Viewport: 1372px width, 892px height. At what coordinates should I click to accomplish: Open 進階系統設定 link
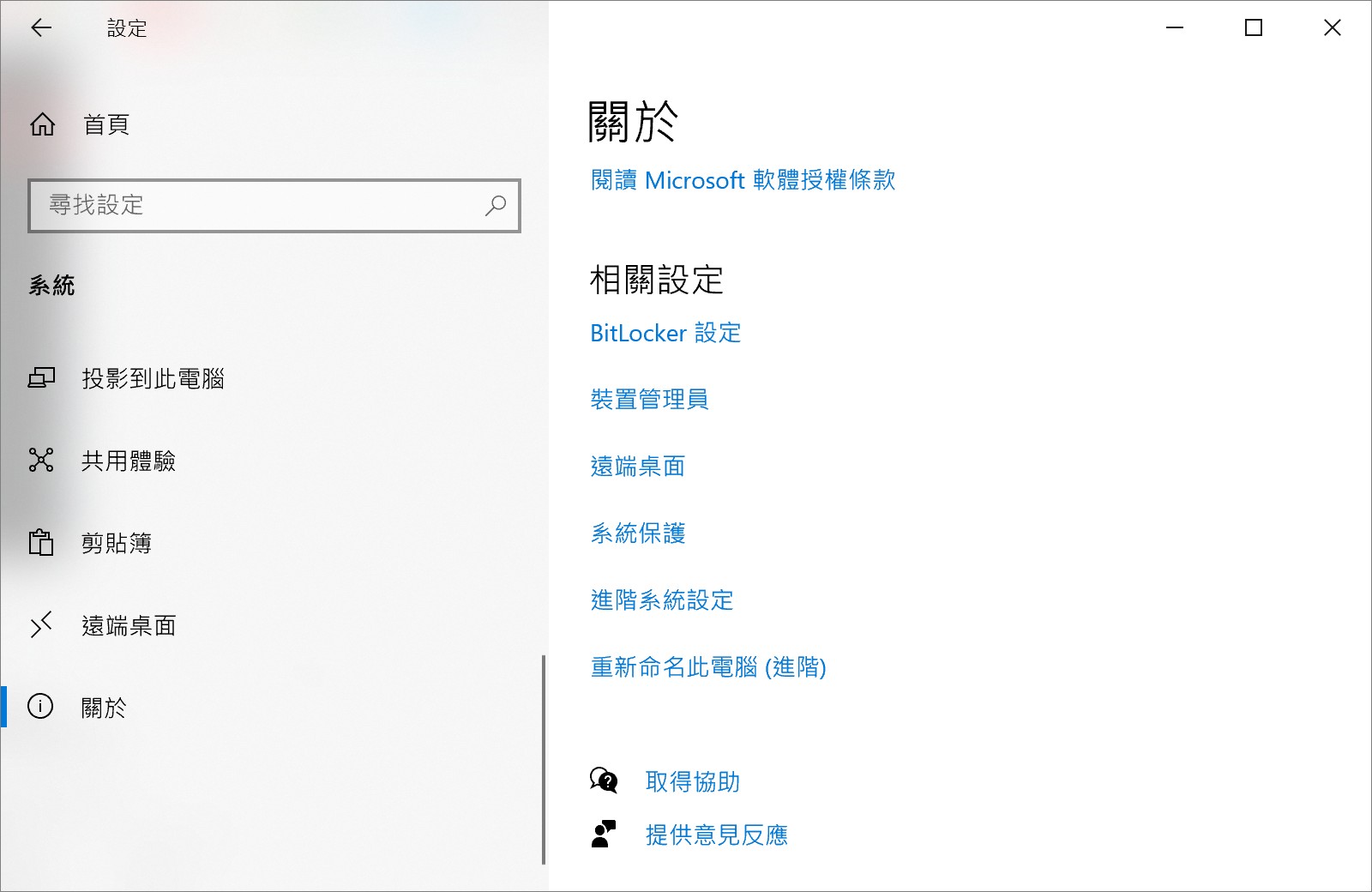tap(662, 600)
